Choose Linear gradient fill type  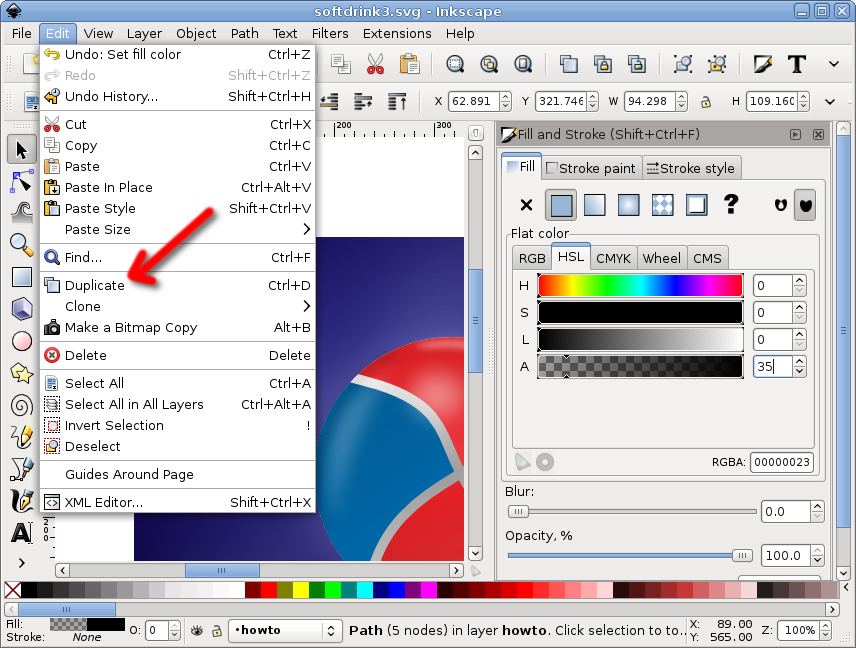coord(595,205)
